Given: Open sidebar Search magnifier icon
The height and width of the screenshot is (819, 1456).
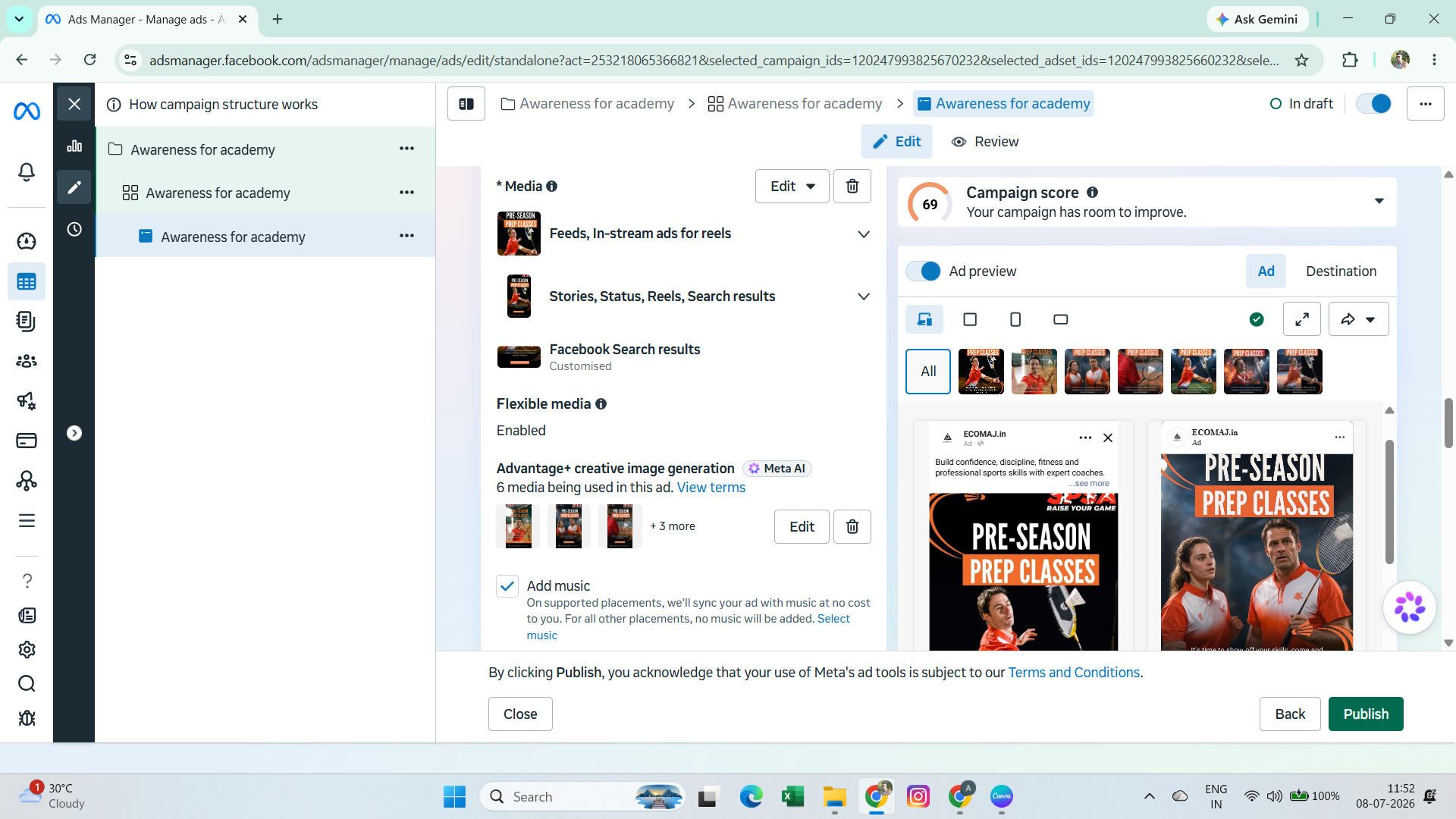Looking at the screenshot, I should 27,684.
